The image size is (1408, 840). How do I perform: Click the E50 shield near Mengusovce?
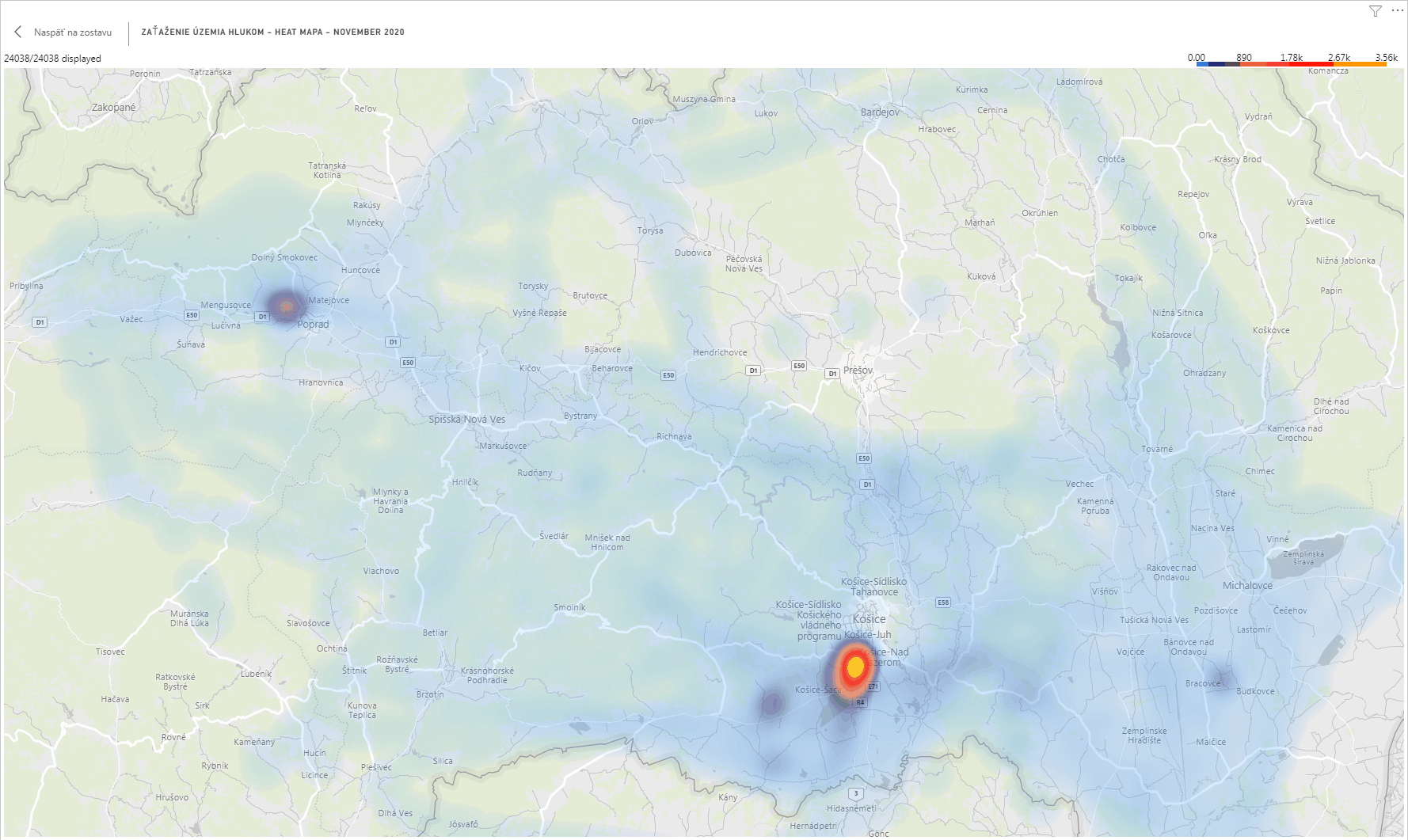pyautogui.click(x=192, y=315)
